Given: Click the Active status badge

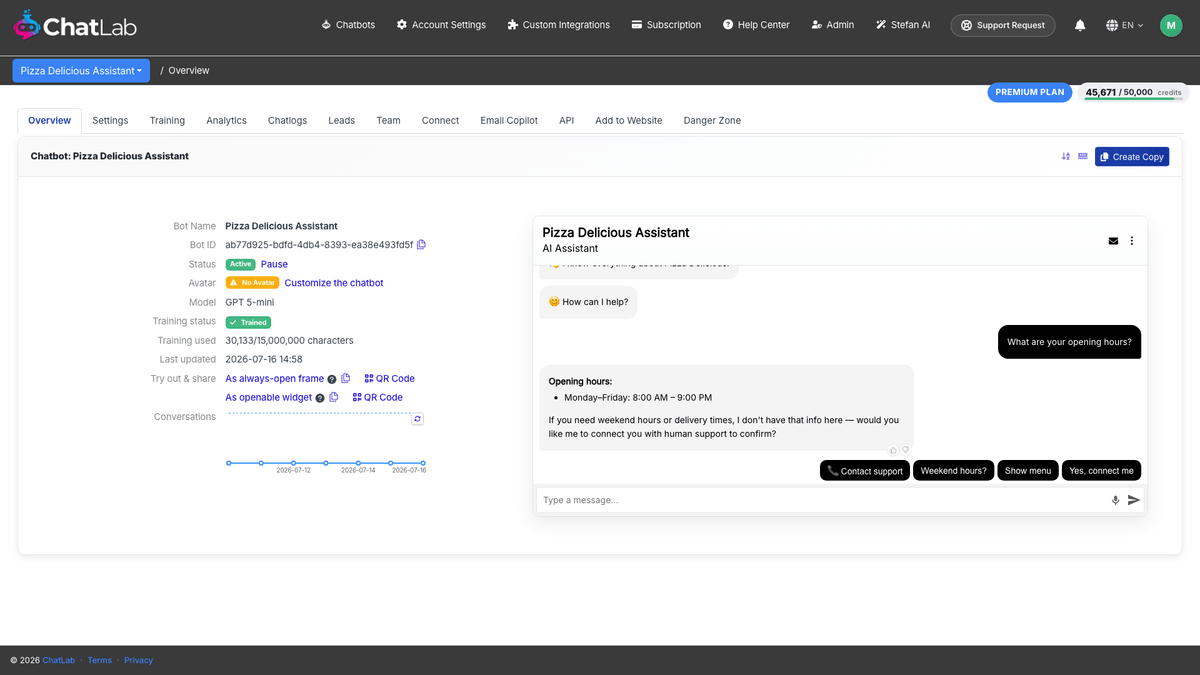Looking at the screenshot, I should (240, 264).
